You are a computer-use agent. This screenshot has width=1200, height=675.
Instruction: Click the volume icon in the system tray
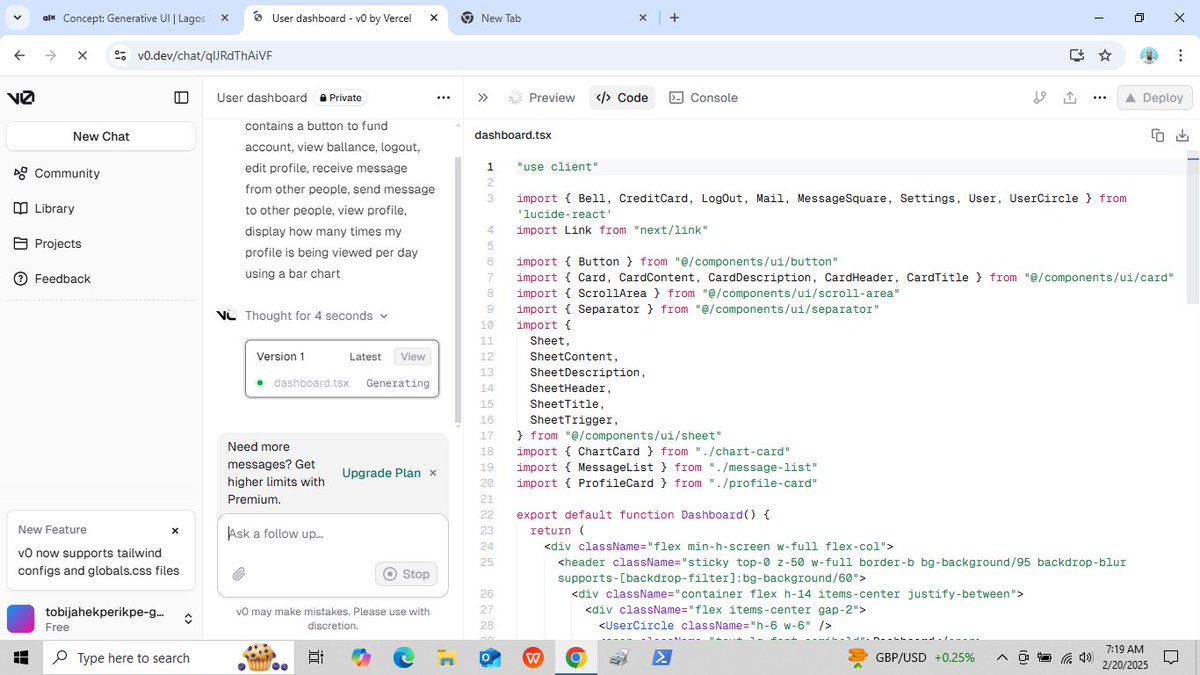click(x=1087, y=657)
